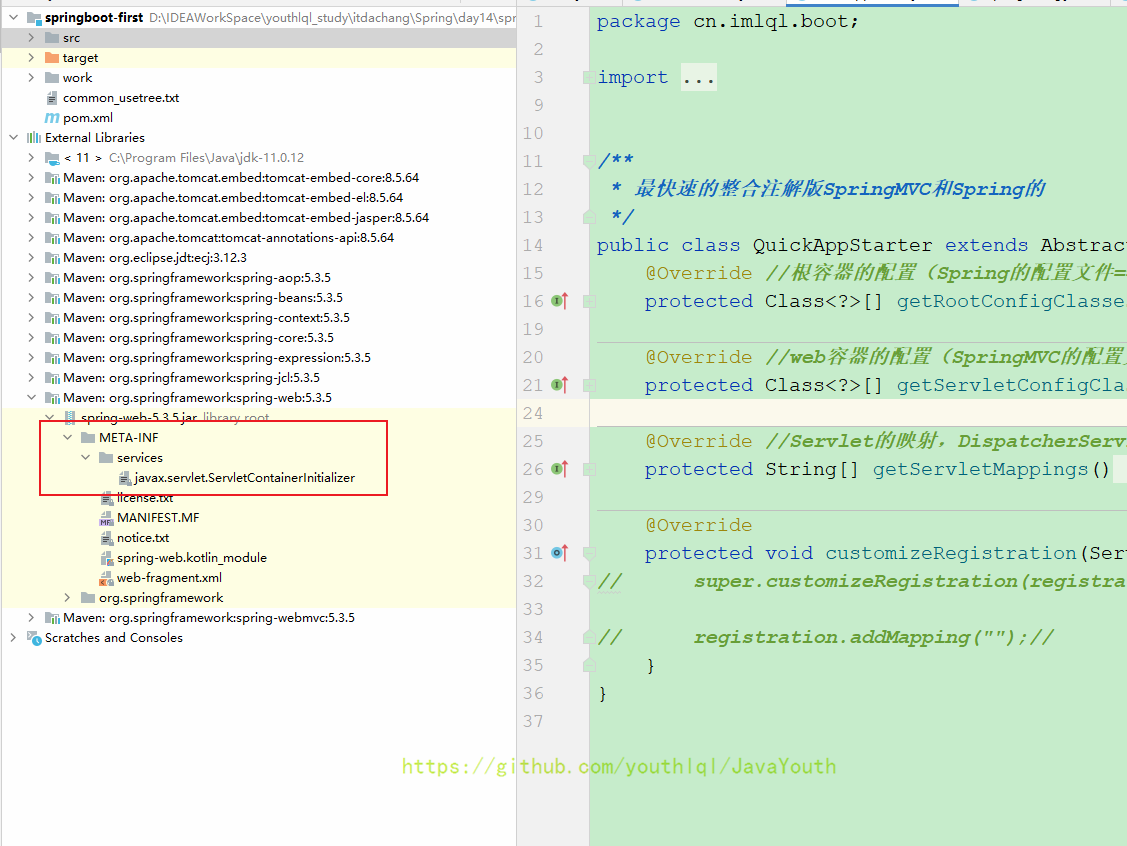This screenshot has width=1127, height=846.
Task: Click the MANIFEST.MF file icon
Action: (106, 518)
